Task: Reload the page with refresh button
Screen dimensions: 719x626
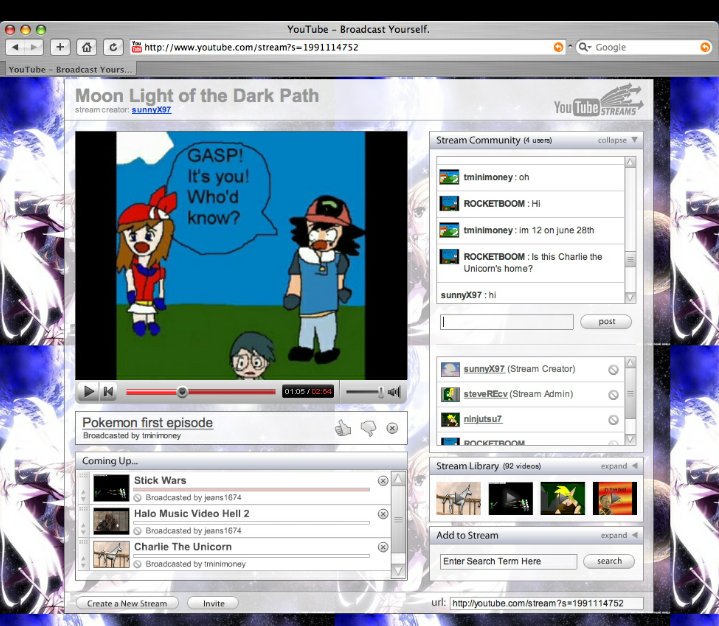Action: pyautogui.click(x=113, y=47)
